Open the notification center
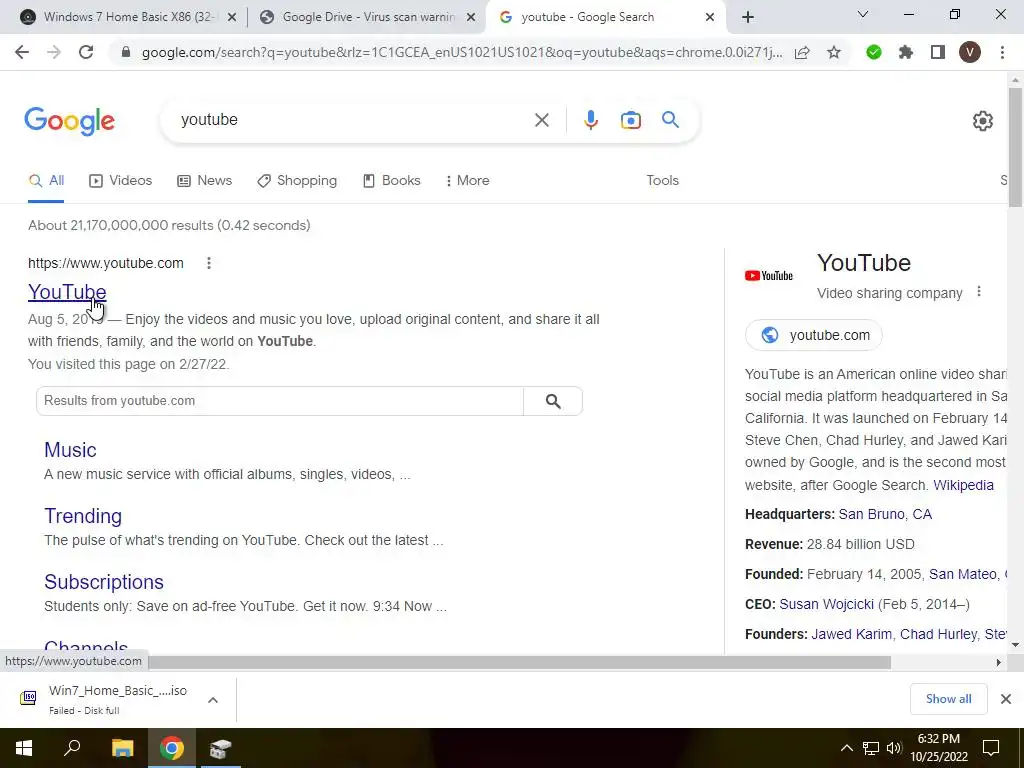Screen dimensions: 1024x768 (x=991, y=748)
